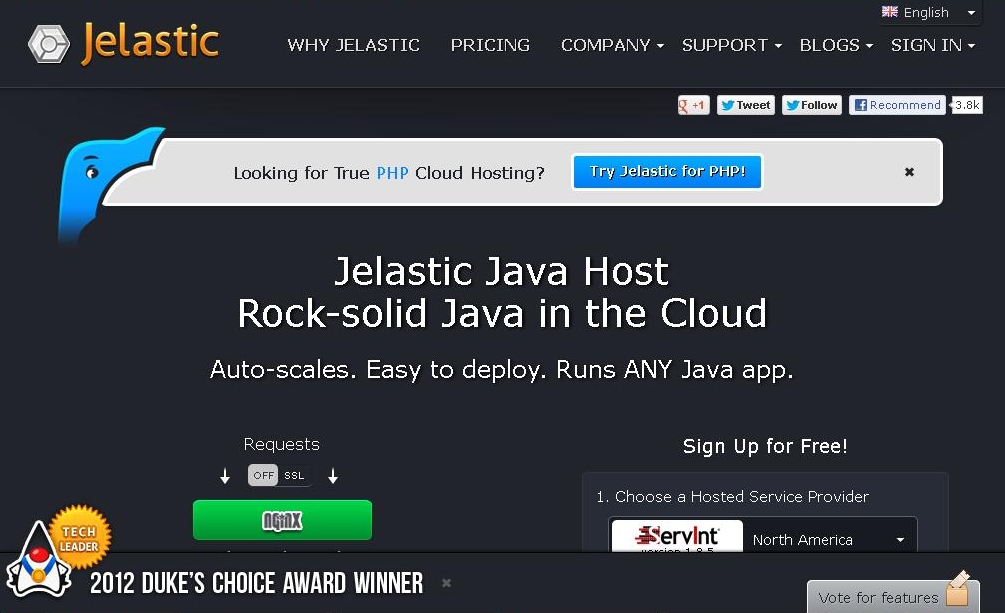Click the Choose a Hosted Service Provider text

pos(742,497)
